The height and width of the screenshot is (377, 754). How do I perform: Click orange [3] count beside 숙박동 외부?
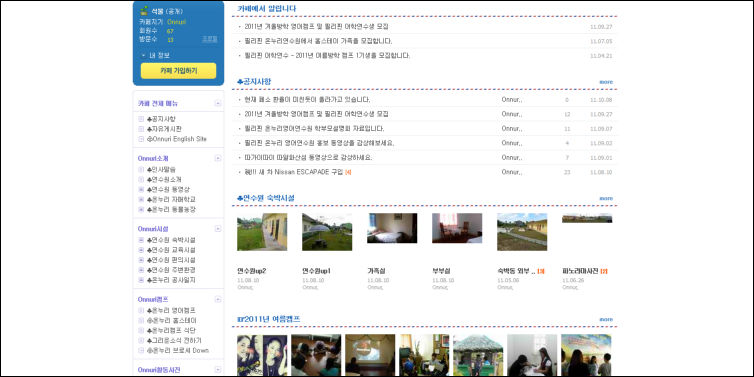540,271
